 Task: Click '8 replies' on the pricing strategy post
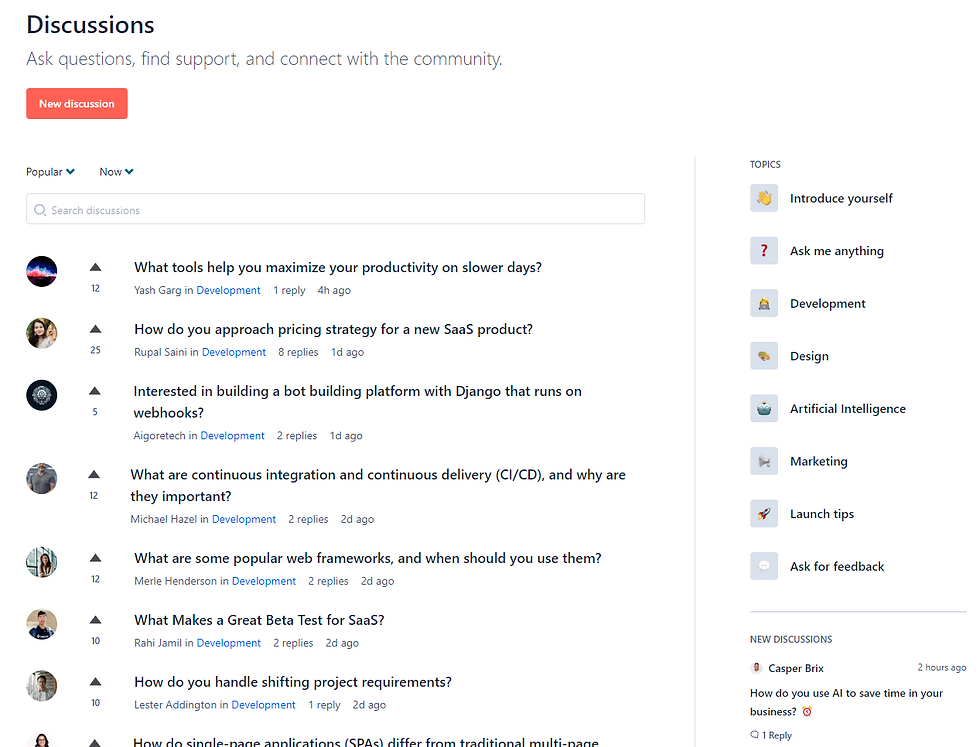298,352
